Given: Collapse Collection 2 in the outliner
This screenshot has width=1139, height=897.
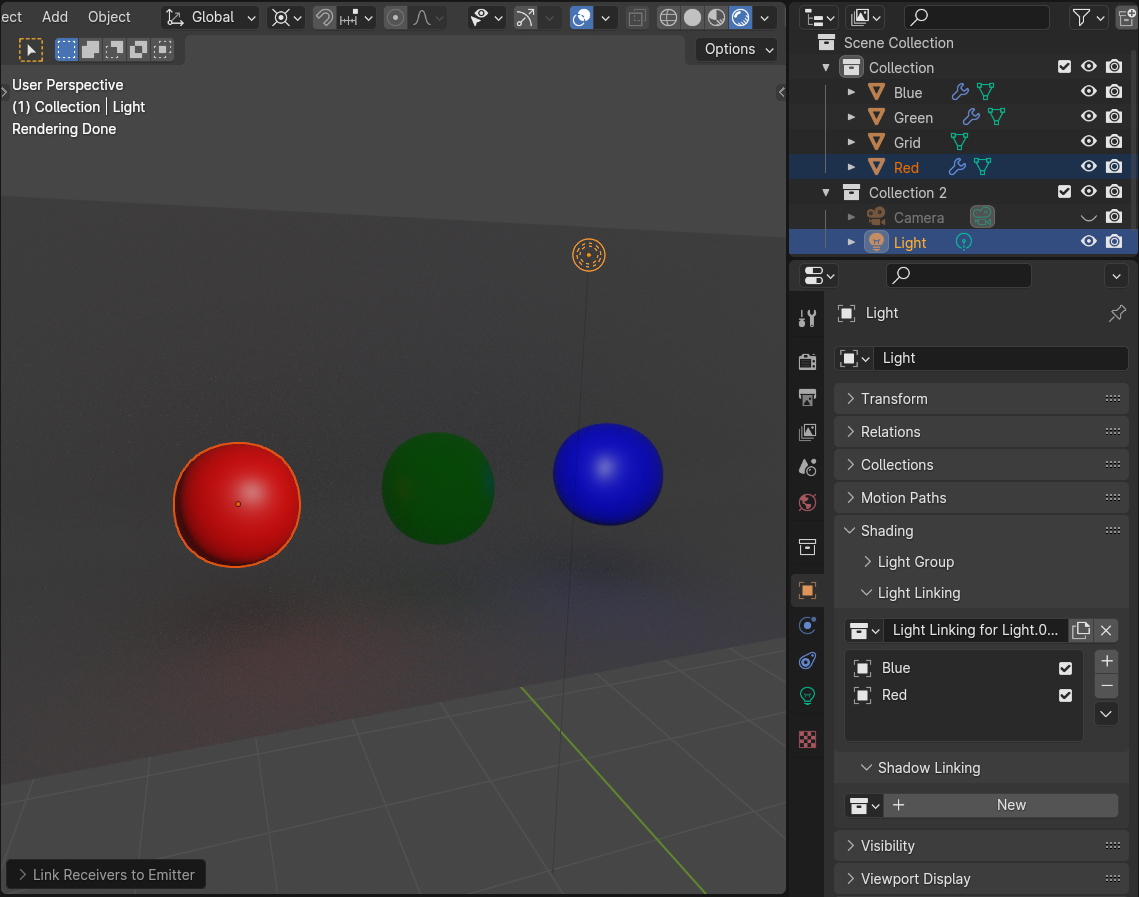Looking at the screenshot, I should click(x=826, y=192).
